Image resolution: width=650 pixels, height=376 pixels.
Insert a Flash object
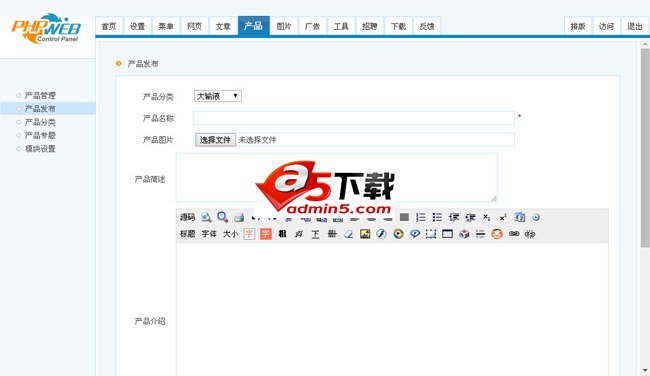pyautogui.click(x=381, y=234)
